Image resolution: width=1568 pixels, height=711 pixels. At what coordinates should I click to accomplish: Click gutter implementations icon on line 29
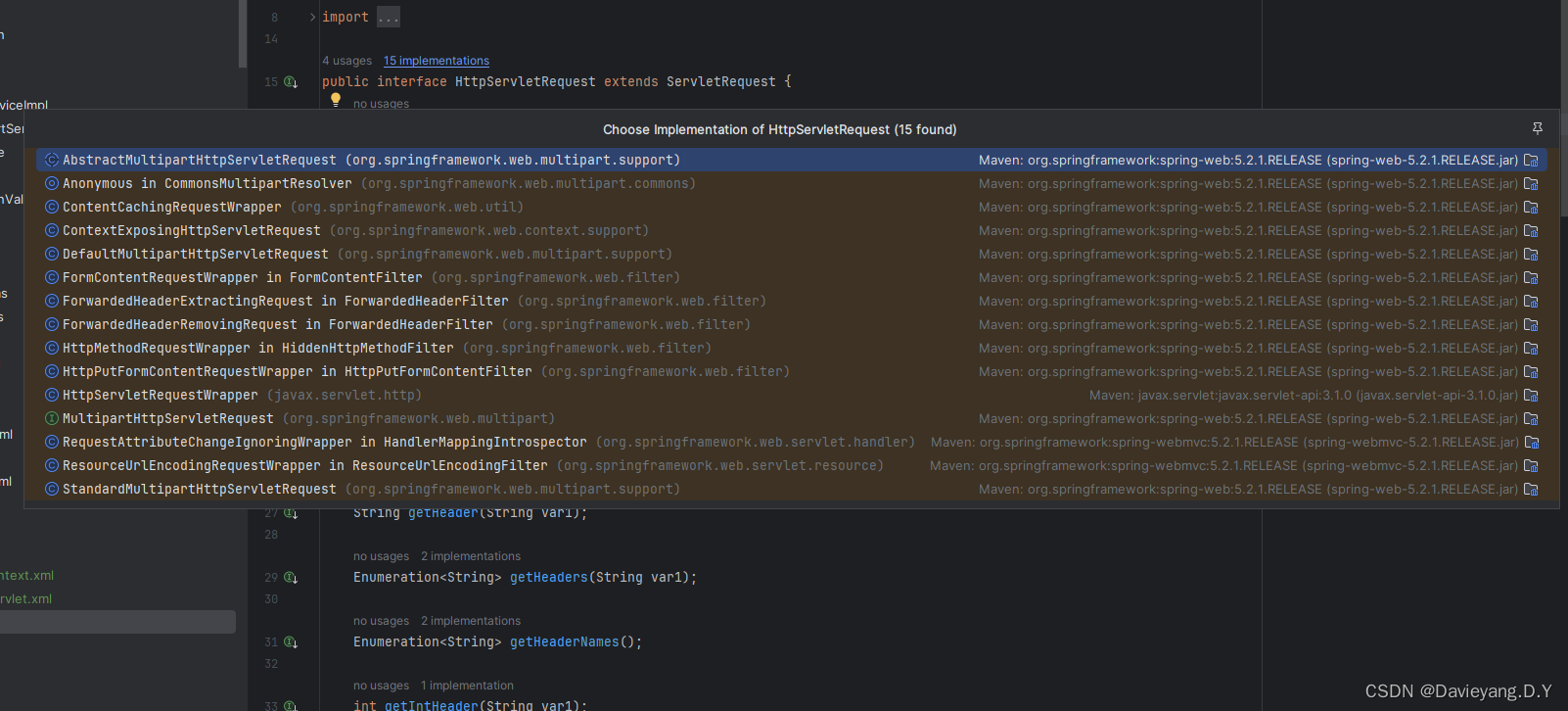pyautogui.click(x=291, y=578)
